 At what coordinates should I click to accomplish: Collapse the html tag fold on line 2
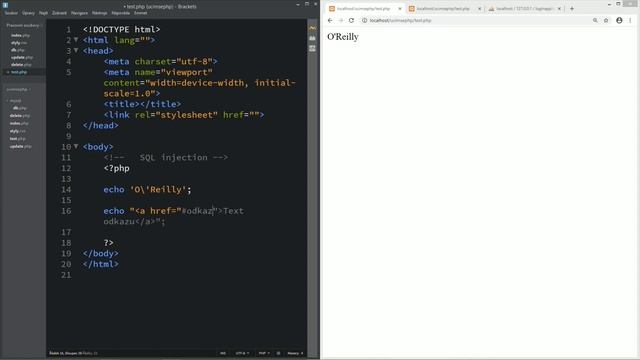coord(76,40)
